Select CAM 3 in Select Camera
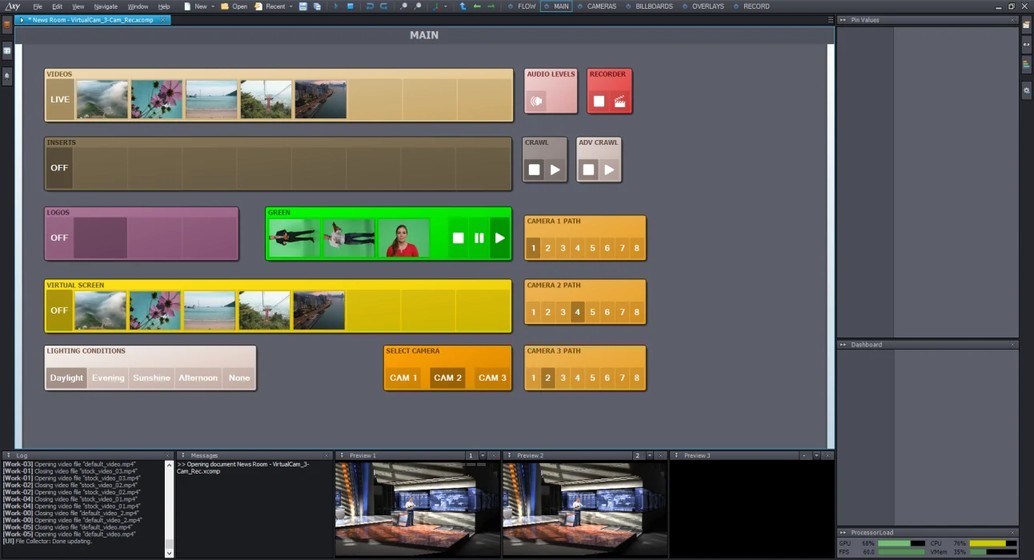Viewport: 1034px width, 560px height. 491,377
